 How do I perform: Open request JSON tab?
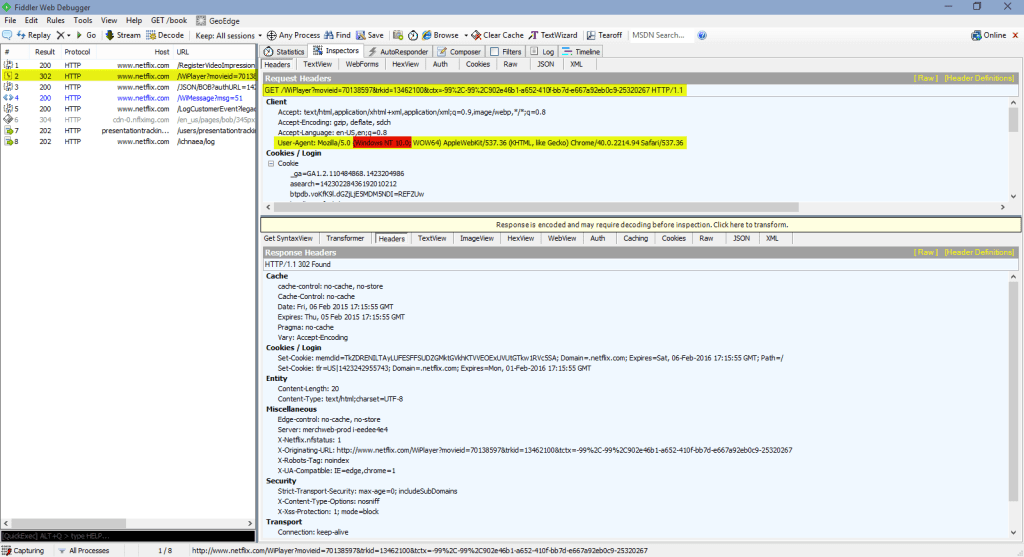(x=545, y=64)
